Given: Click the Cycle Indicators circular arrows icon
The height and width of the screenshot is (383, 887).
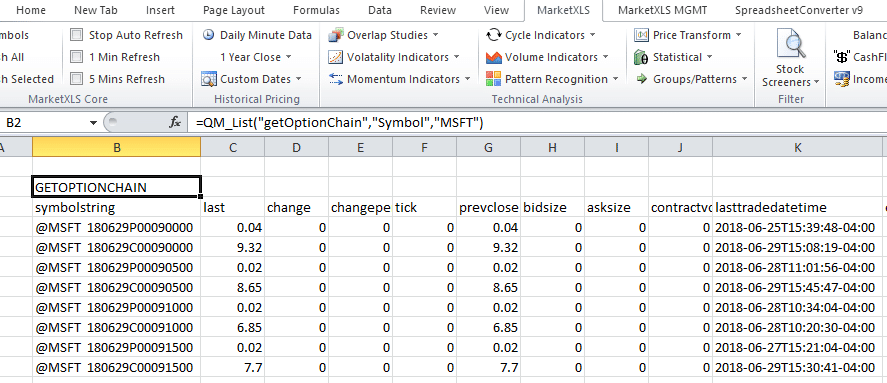Looking at the screenshot, I should click(493, 35).
